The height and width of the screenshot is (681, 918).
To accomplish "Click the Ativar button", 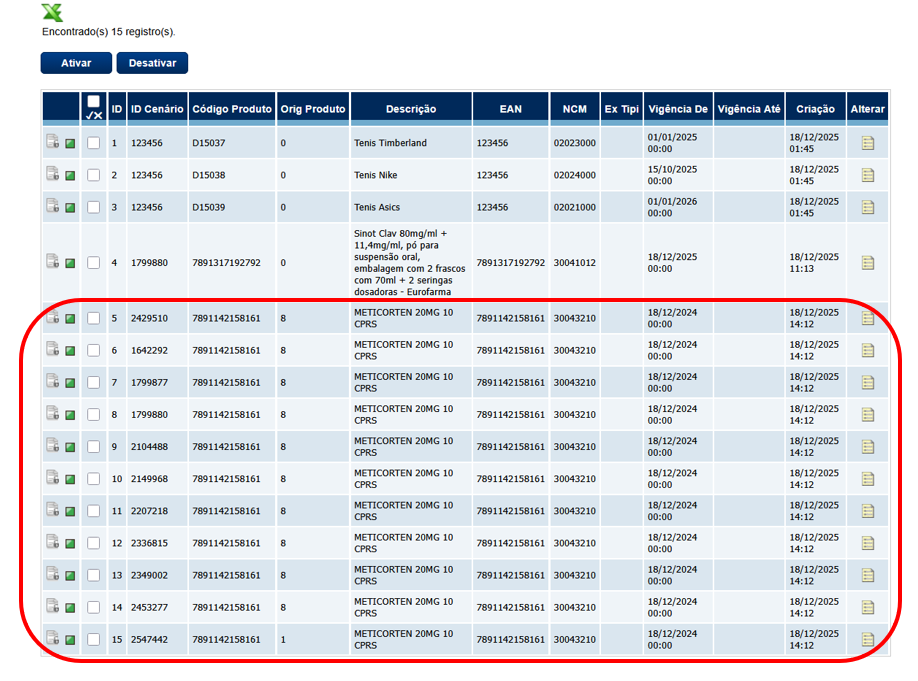I will pos(76,63).
